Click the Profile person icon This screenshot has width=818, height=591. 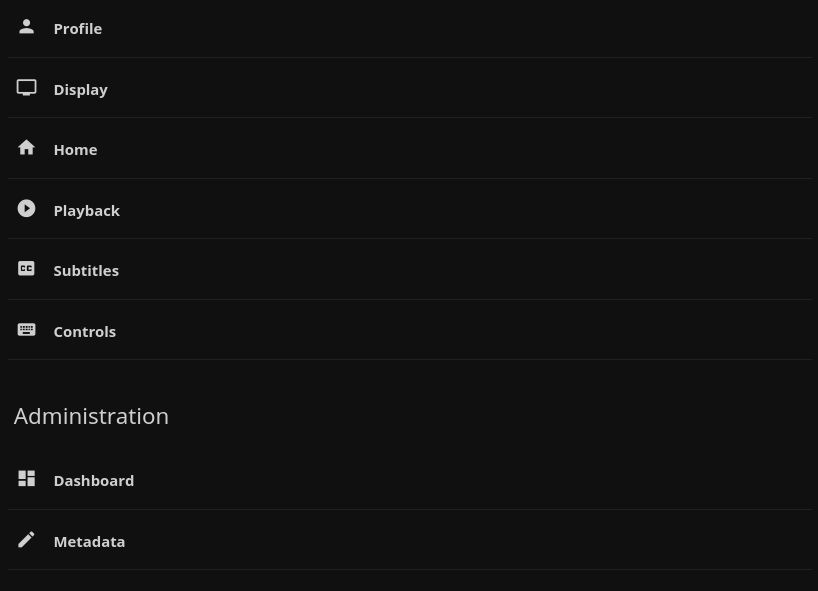pyautogui.click(x=27, y=28)
